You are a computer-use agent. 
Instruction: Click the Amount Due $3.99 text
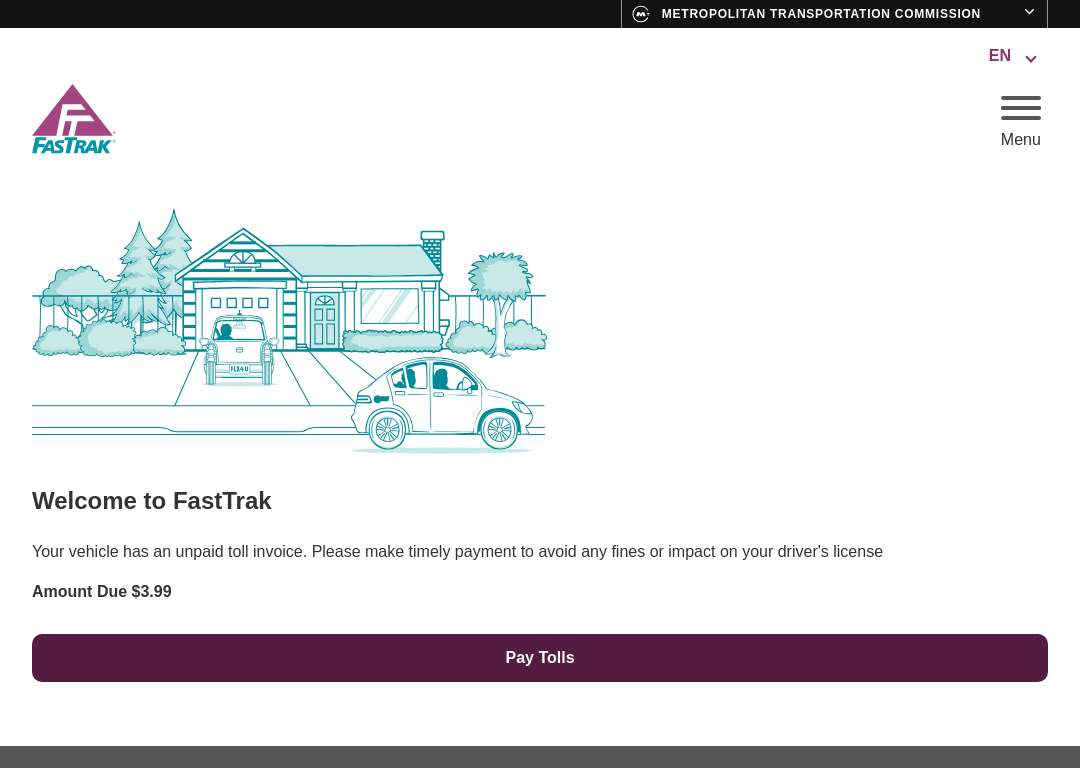click(102, 592)
